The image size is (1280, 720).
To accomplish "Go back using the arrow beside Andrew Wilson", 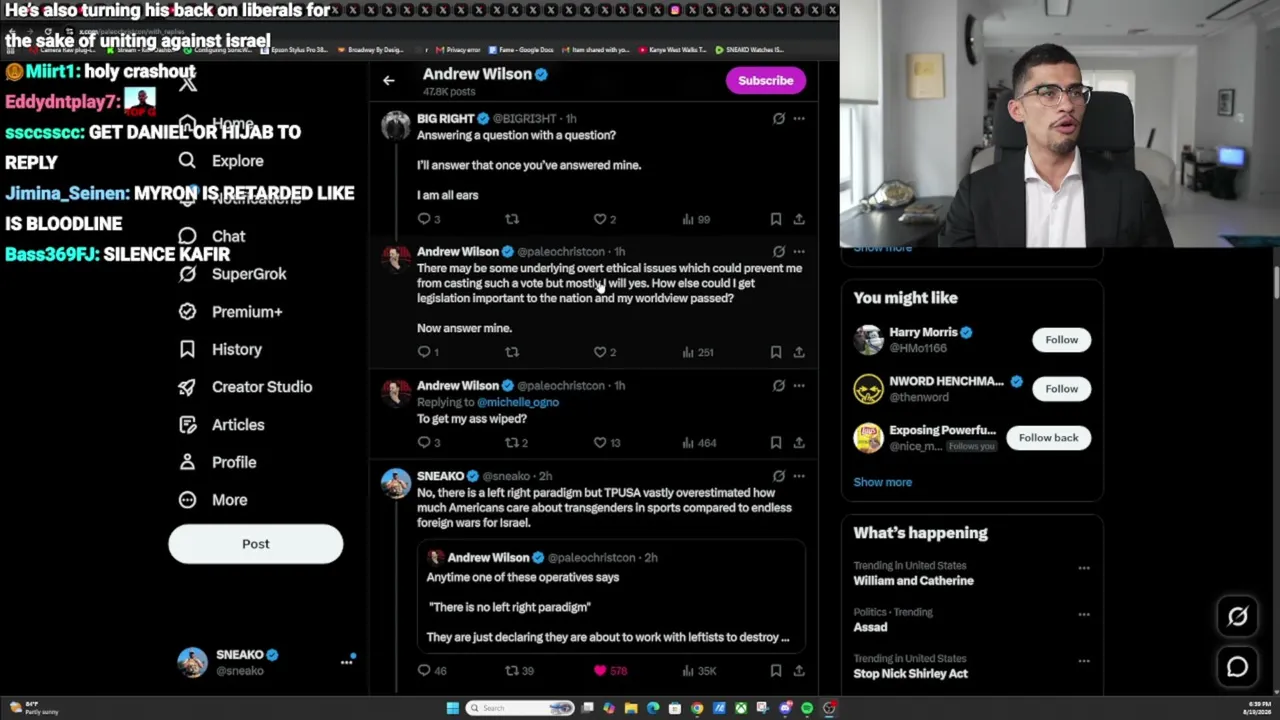I will [389, 80].
